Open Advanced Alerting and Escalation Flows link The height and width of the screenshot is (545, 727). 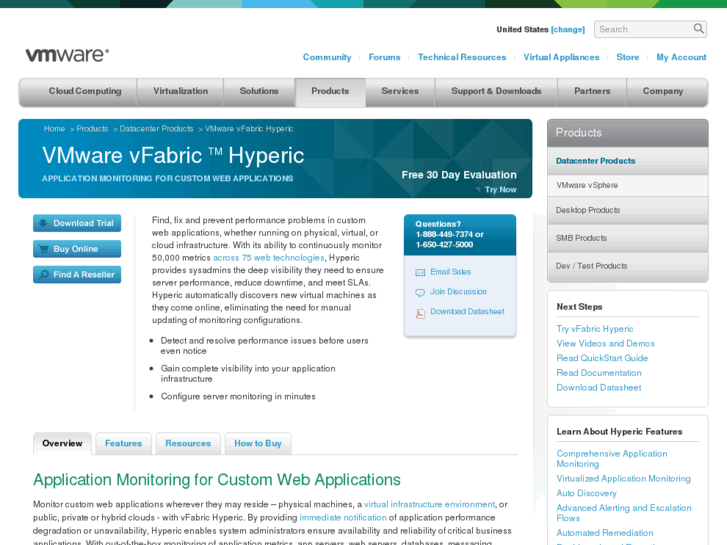[x=624, y=513]
